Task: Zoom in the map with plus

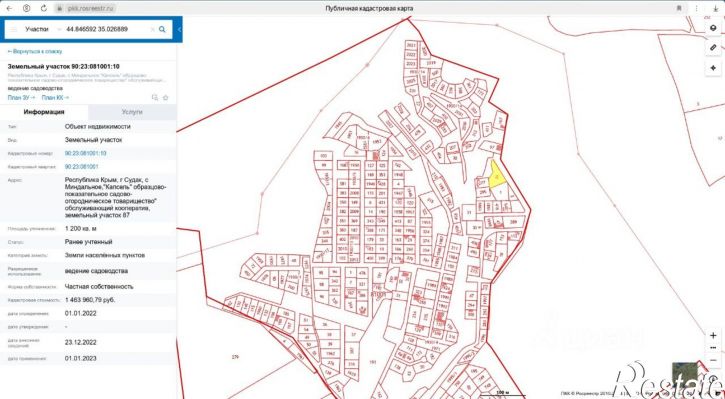Action: point(713,336)
